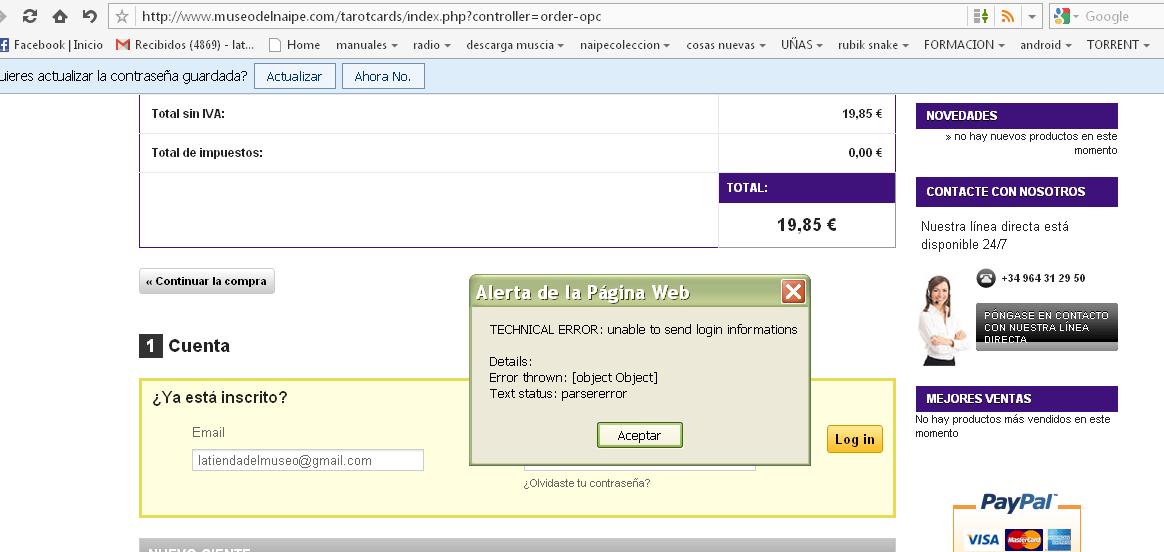Click Aceptar in the alert dialog
Image resolution: width=1164 pixels, height=552 pixels.
tap(639, 436)
